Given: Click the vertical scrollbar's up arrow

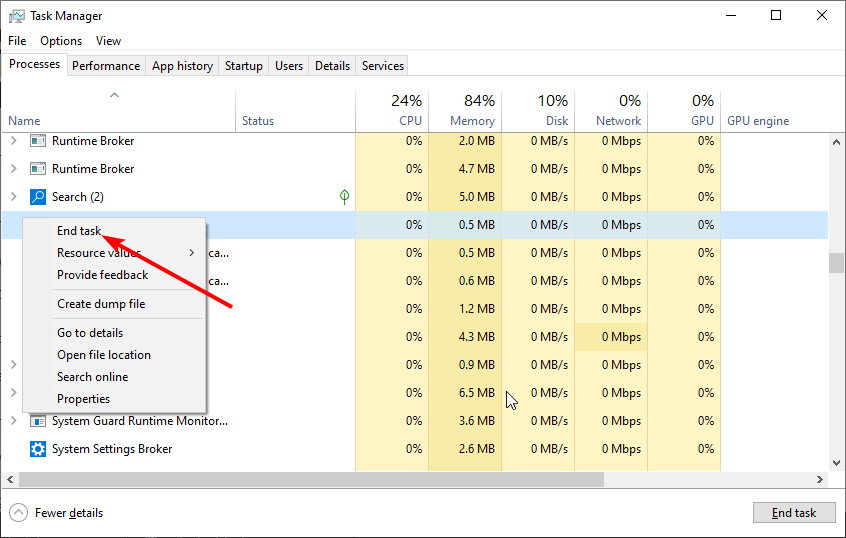Looking at the screenshot, I should click(x=837, y=143).
